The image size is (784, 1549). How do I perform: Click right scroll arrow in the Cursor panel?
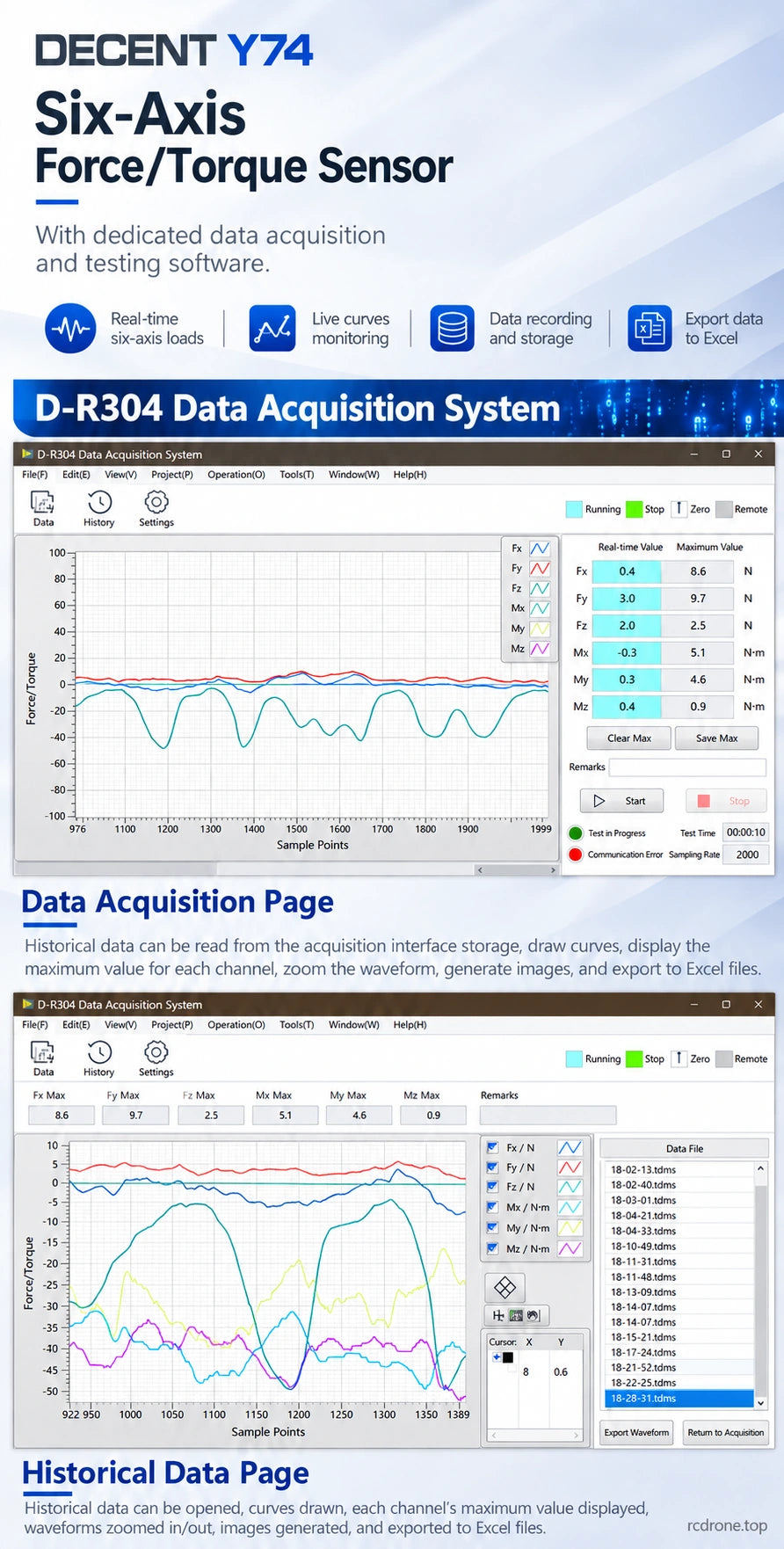pos(577,1436)
